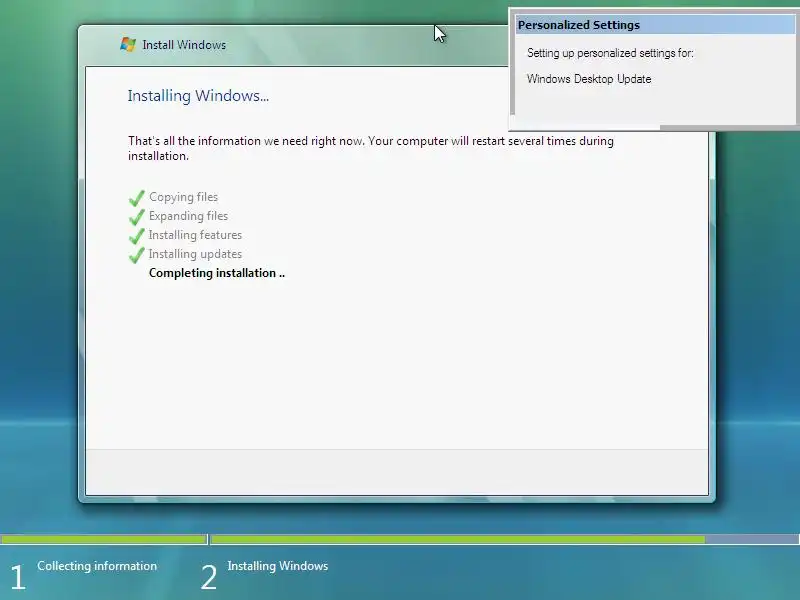
Task: Click the large stage number 1
Action: (18, 578)
